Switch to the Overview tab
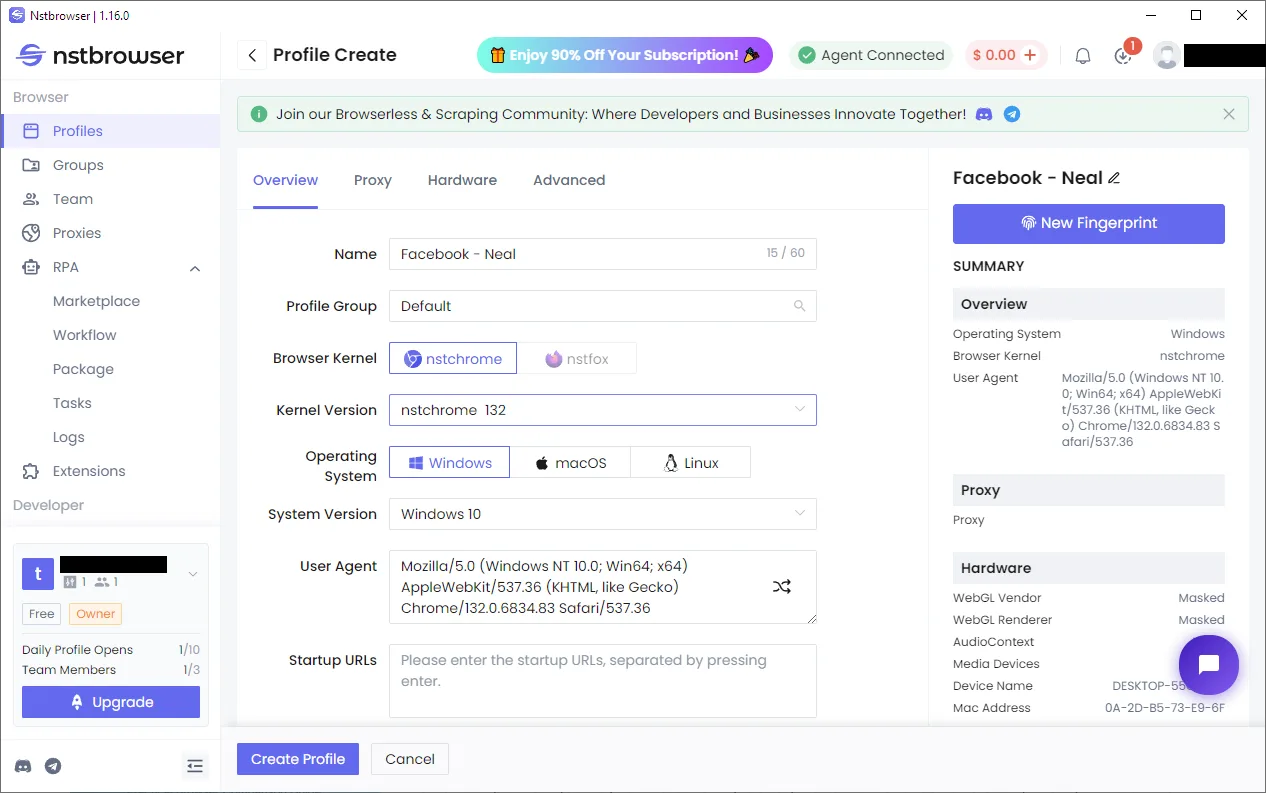Viewport: 1266px width, 793px height. point(285,180)
